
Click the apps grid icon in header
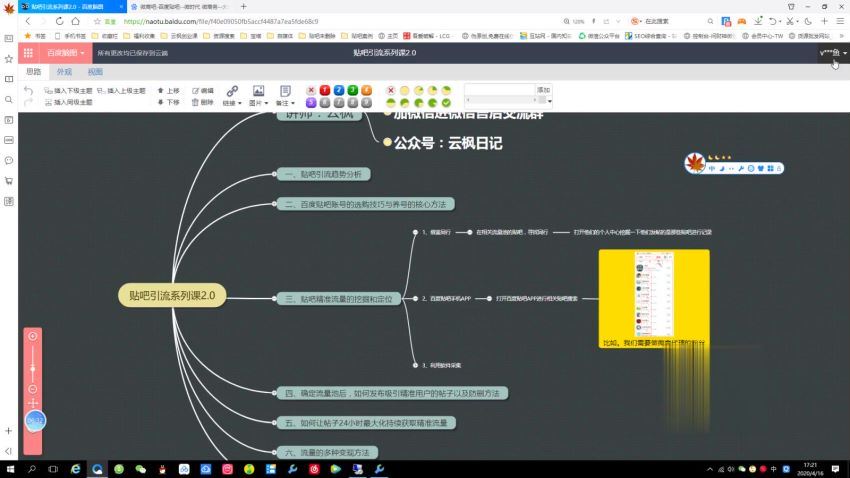(x=28, y=53)
